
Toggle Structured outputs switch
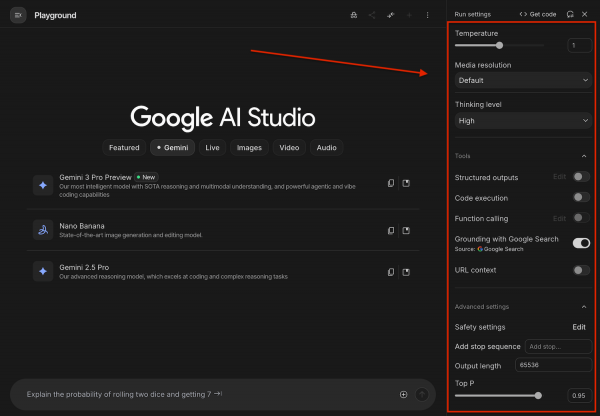pyautogui.click(x=581, y=176)
